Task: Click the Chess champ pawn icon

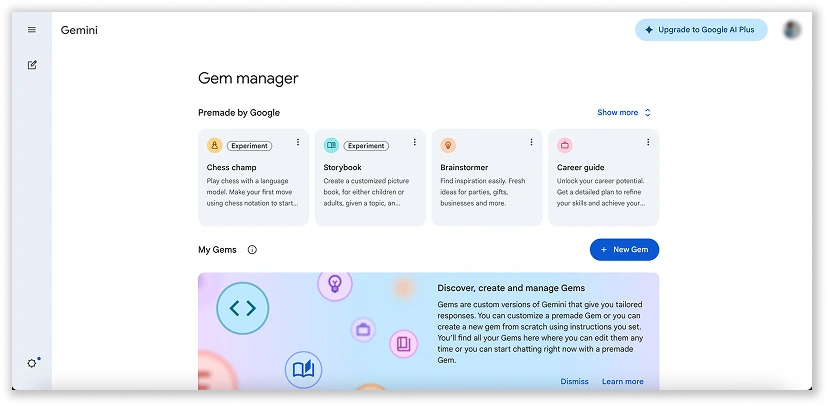Action: pos(214,146)
